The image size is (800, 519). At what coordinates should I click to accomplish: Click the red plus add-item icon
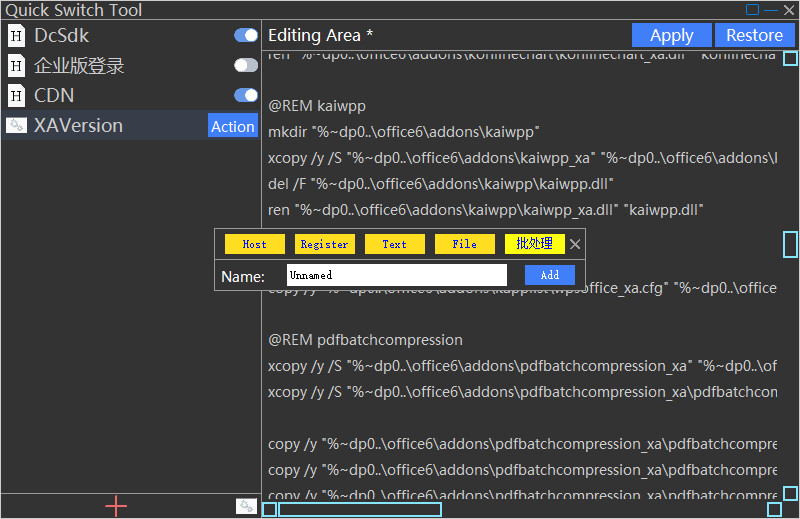point(116,506)
